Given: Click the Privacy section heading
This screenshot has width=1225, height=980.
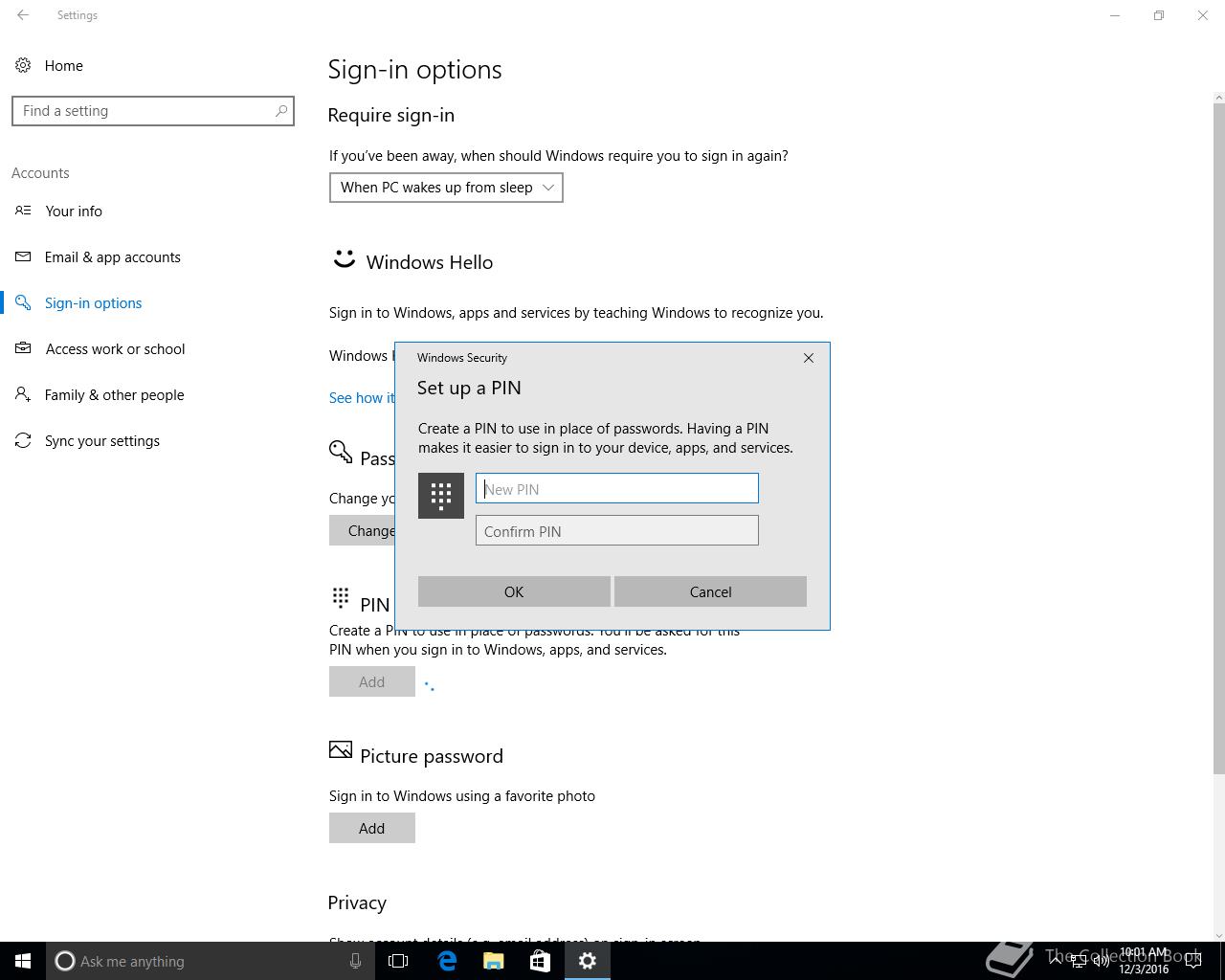Looking at the screenshot, I should [x=357, y=902].
